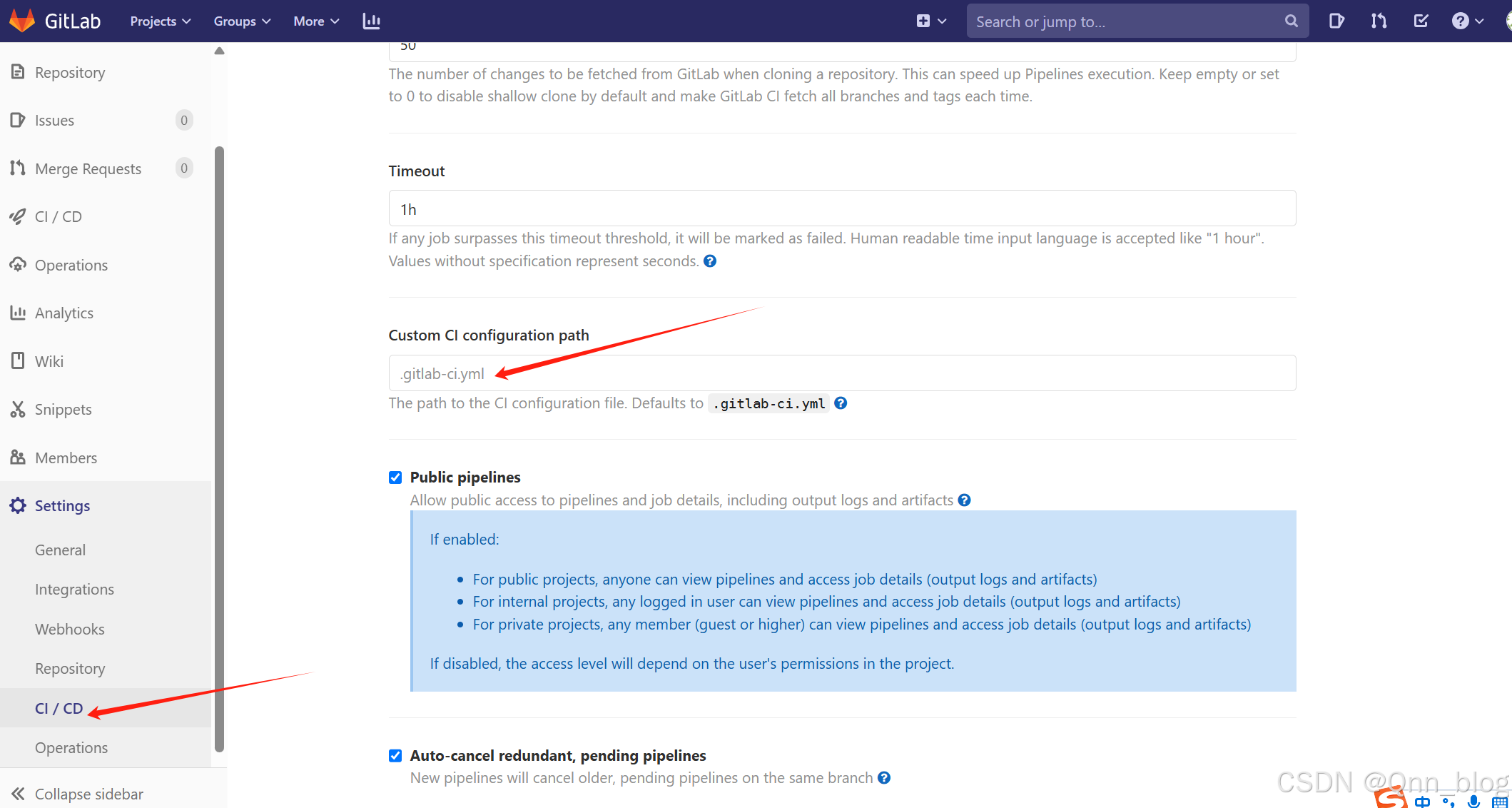Viewport: 1512px width, 808px height.
Task: Open the Groups dropdown
Action: click(241, 21)
